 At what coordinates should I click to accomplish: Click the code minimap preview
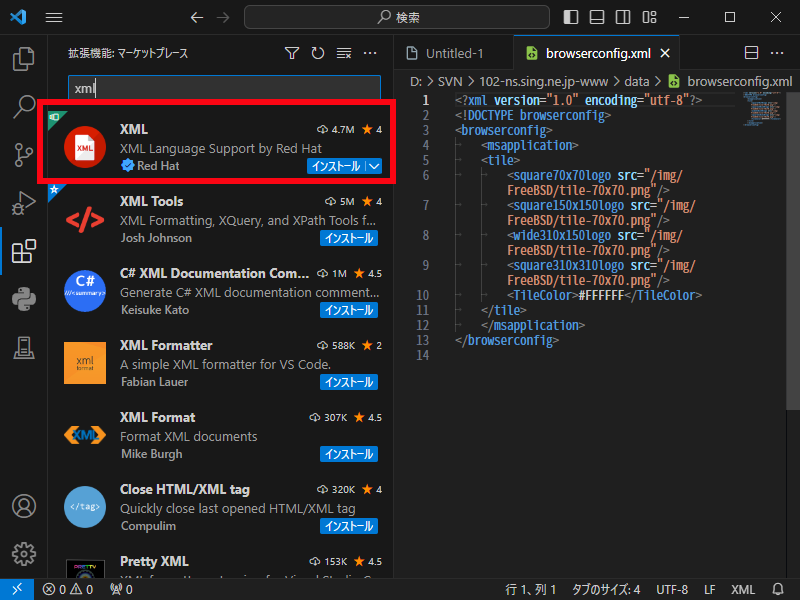click(x=761, y=109)
